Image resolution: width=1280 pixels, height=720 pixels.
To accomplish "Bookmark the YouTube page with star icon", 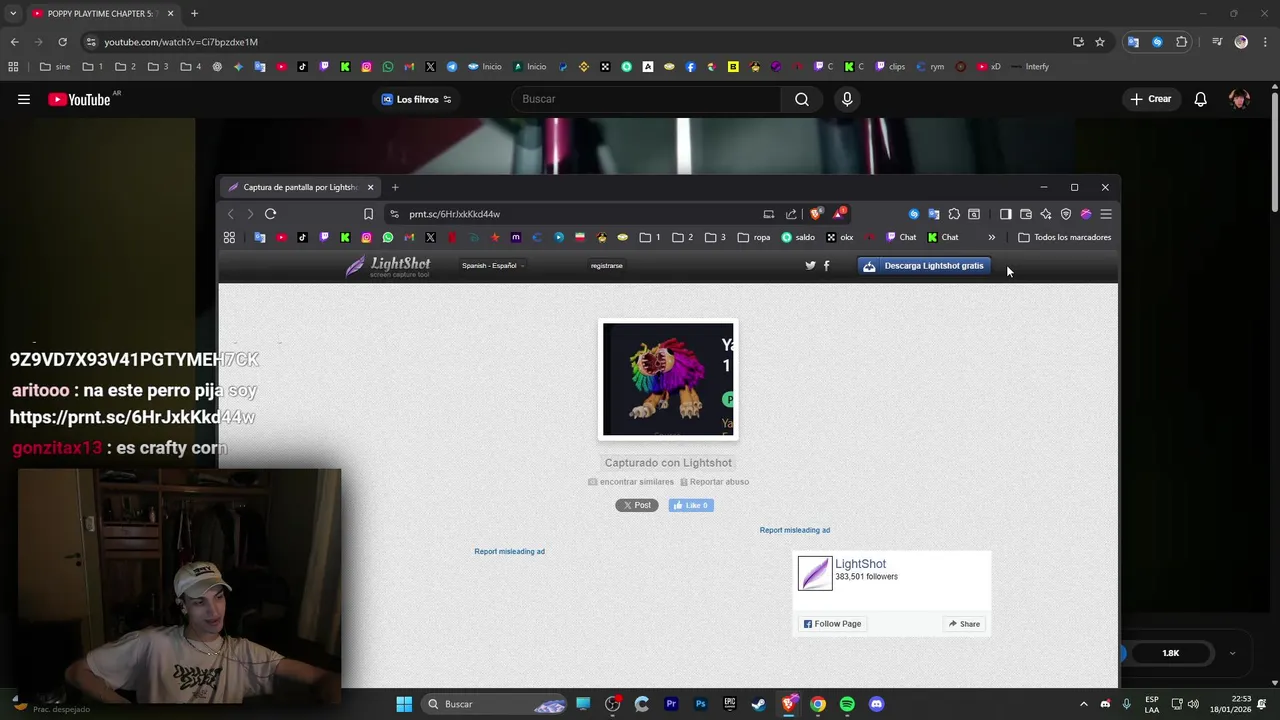I will coord(1100,42).
